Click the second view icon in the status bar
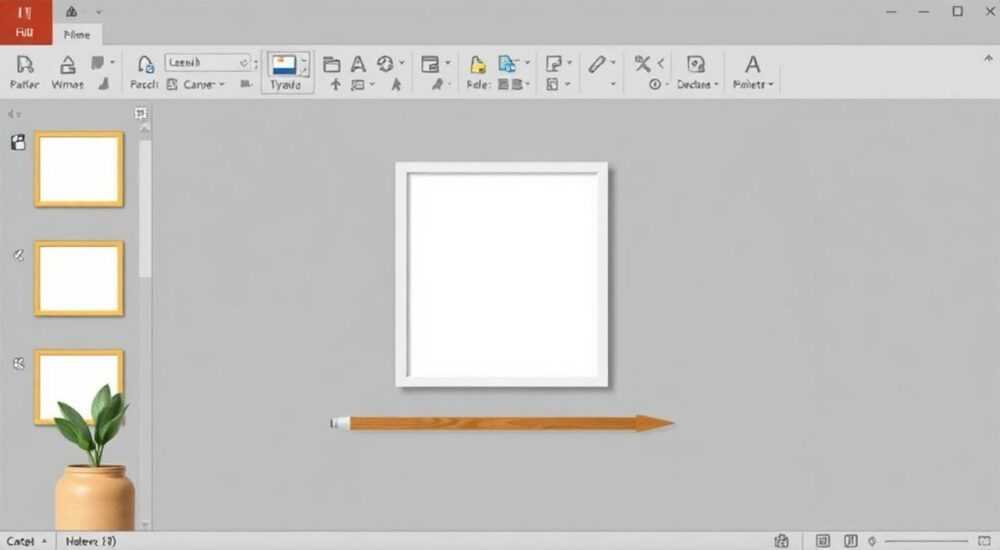Screen dimensions: 1000x550 [x=851, y=541]
